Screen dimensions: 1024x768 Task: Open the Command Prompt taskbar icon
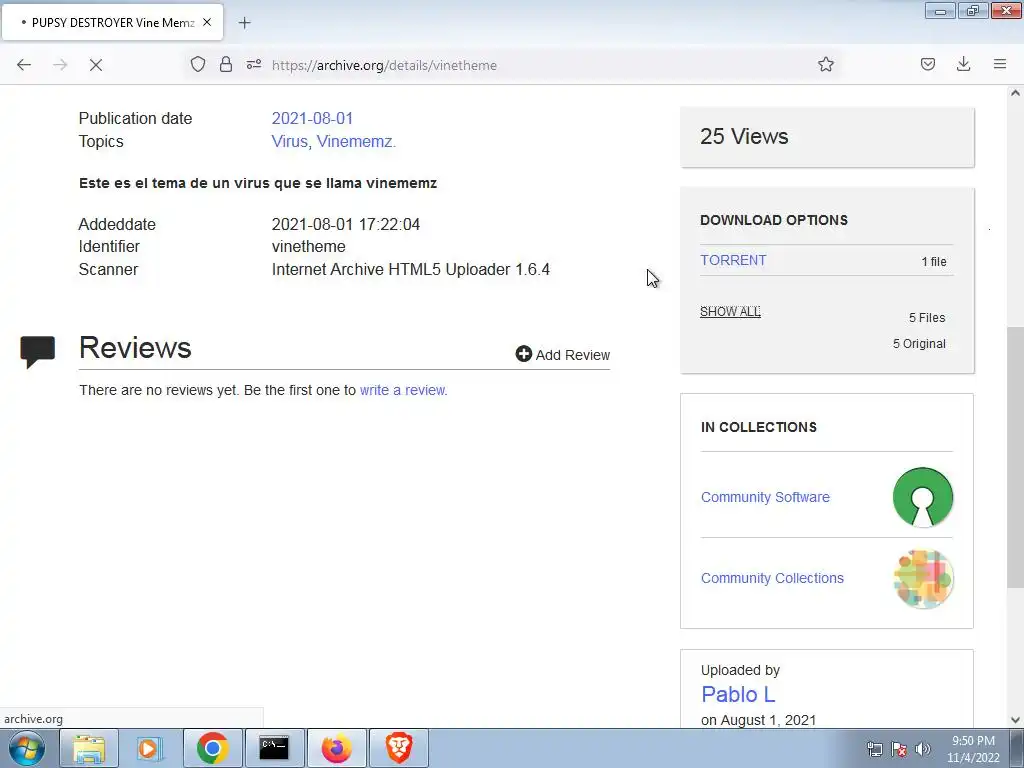[274, 748]
